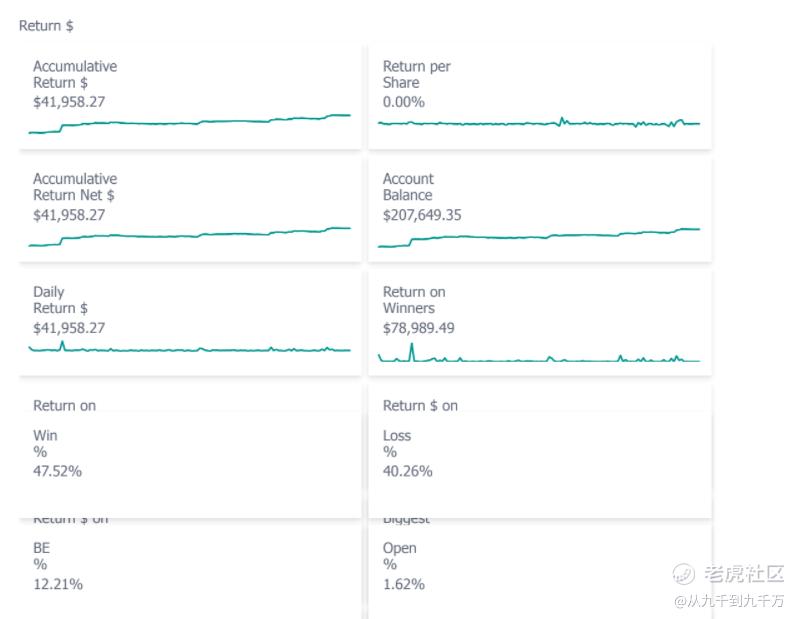This screenshot has height=619, width=799.
Task: Click the Return per Share 0.00% value
Action: click(404, 102)
